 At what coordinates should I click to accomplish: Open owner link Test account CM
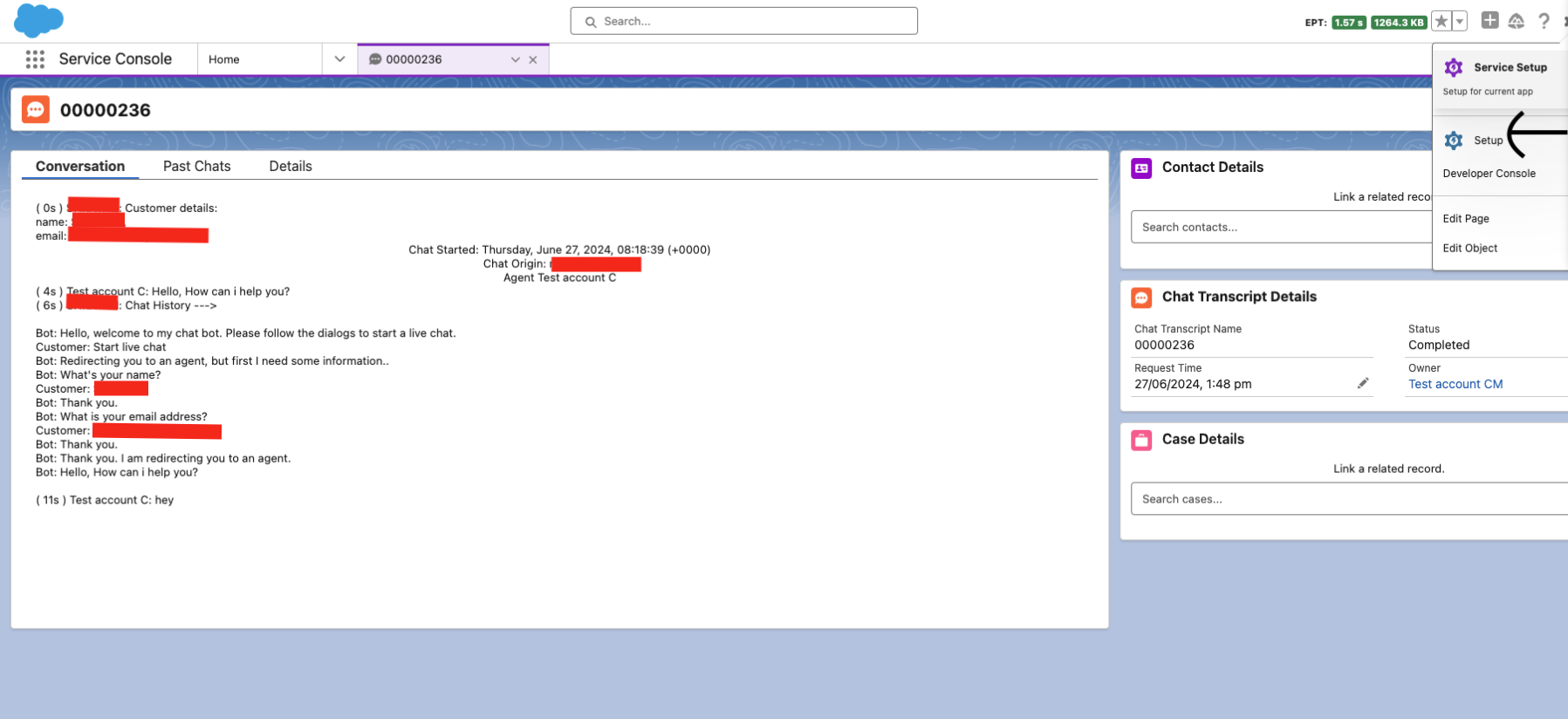click(1455, 384)
